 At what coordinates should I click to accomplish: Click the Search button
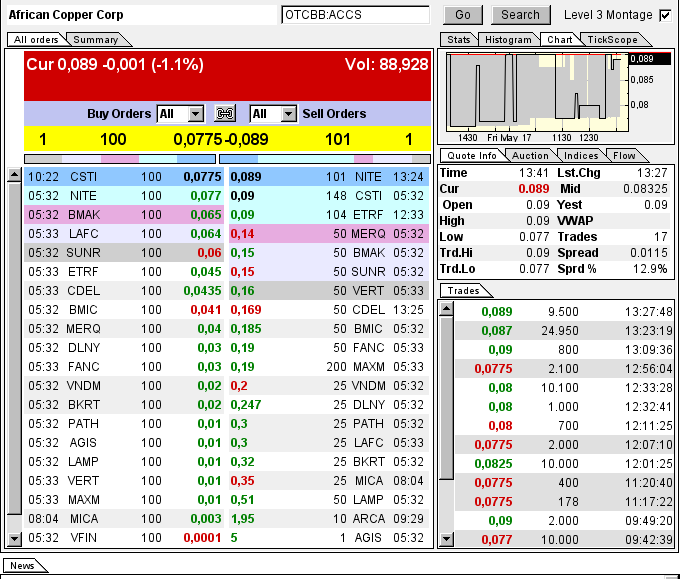(520, 15)
